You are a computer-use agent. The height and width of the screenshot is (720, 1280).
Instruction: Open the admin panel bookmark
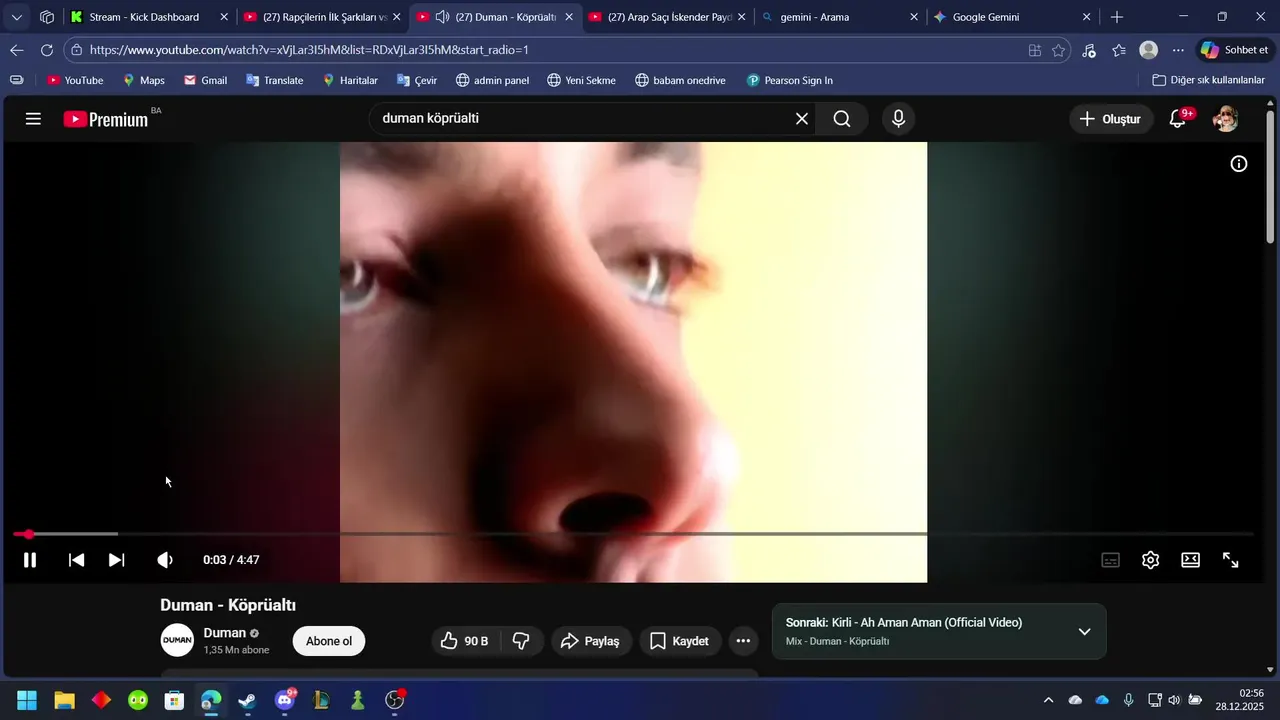click(492, 80)
